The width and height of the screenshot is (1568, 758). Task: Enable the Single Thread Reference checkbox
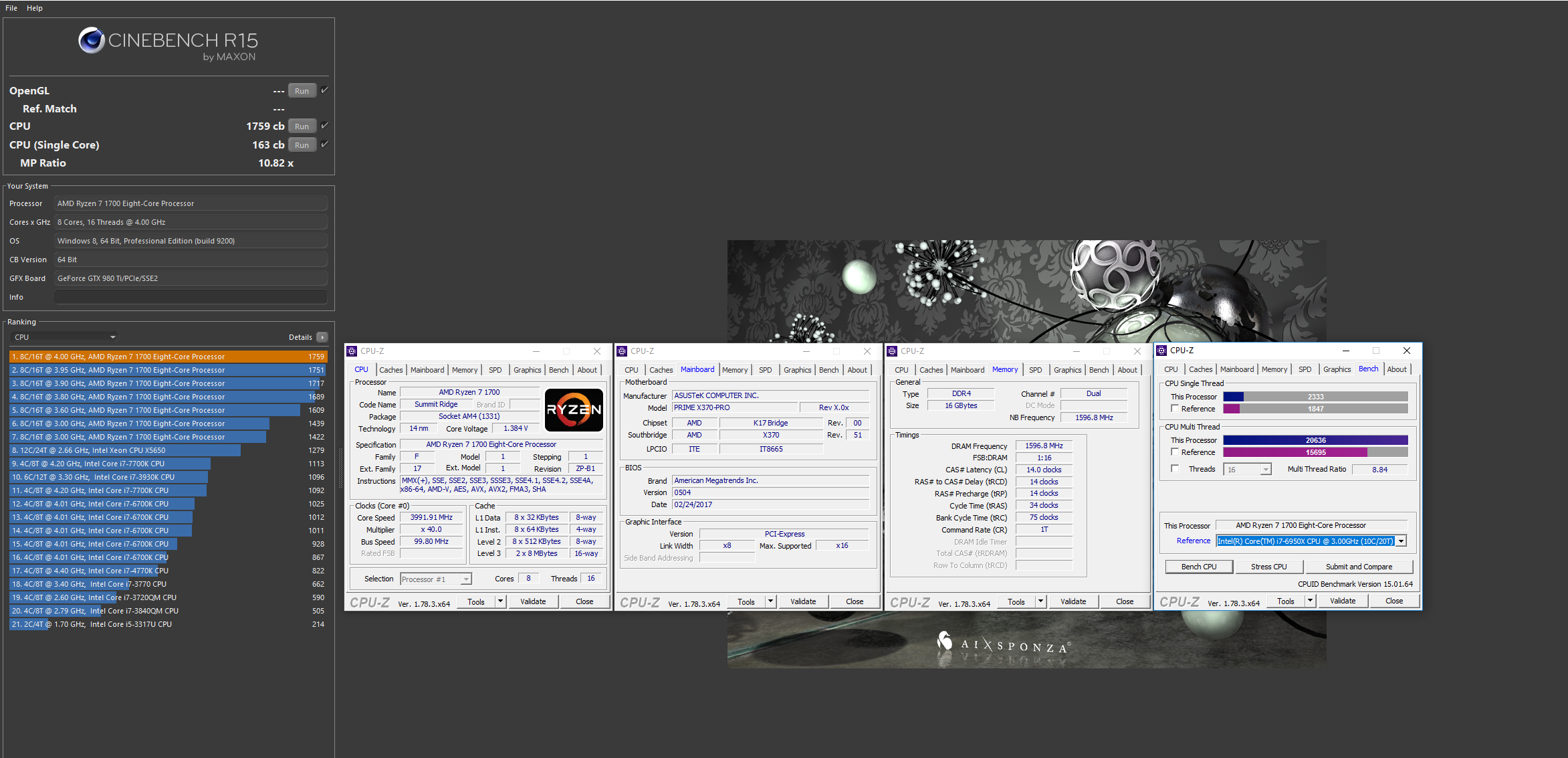click(x=1175, y=409)
